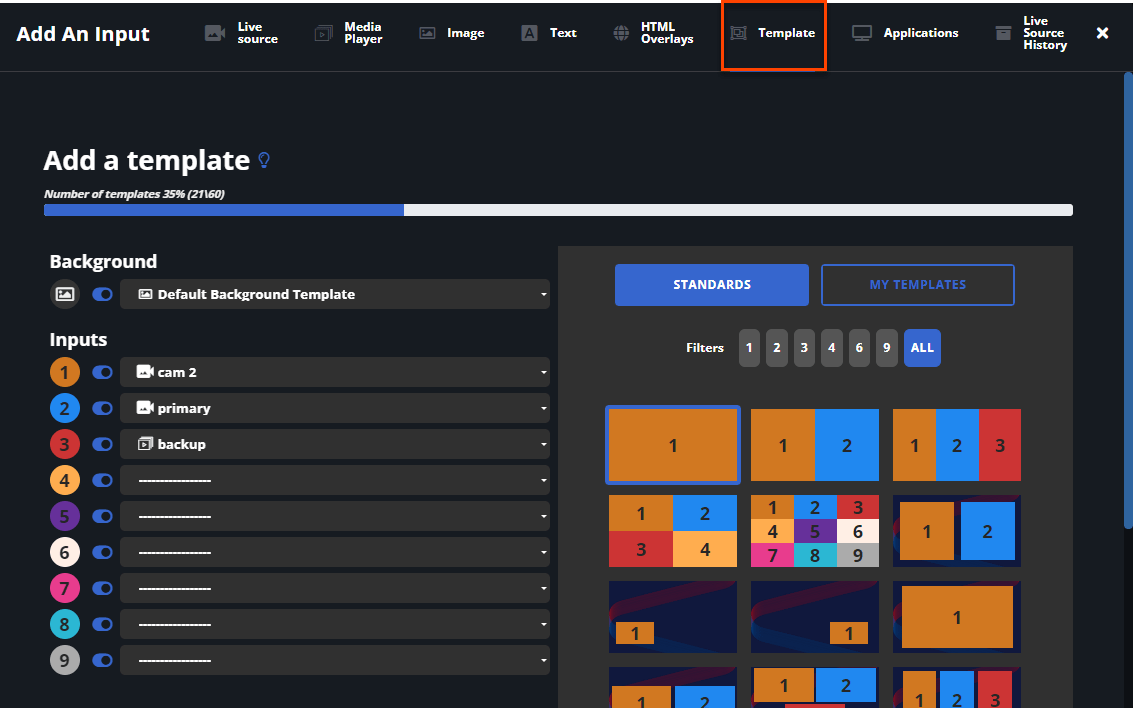
Task: Select the three-column split template
Action: click(x=957, y=445)
